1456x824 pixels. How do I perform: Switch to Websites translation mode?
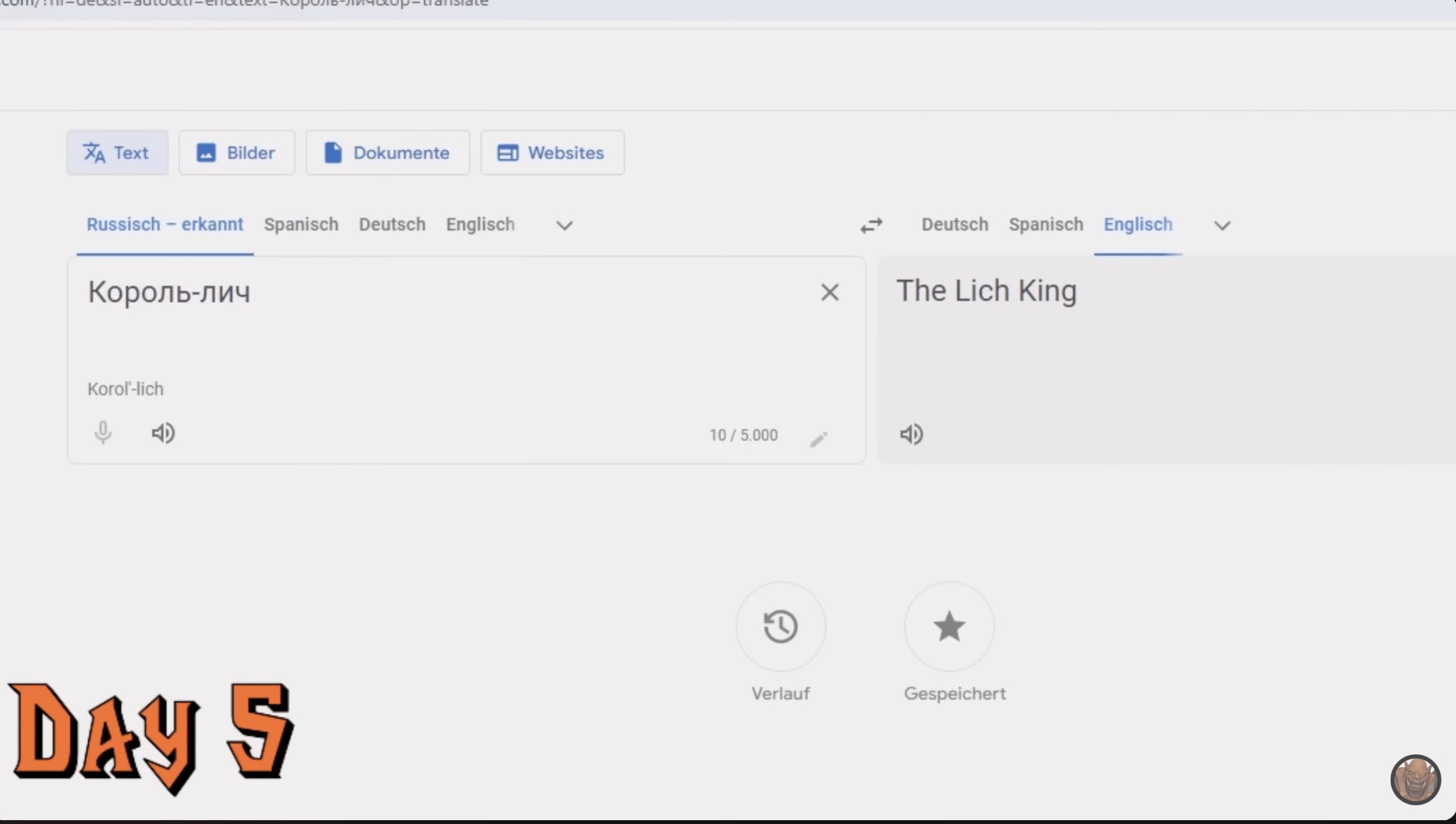pyautogui.click(x=552, y=152)
